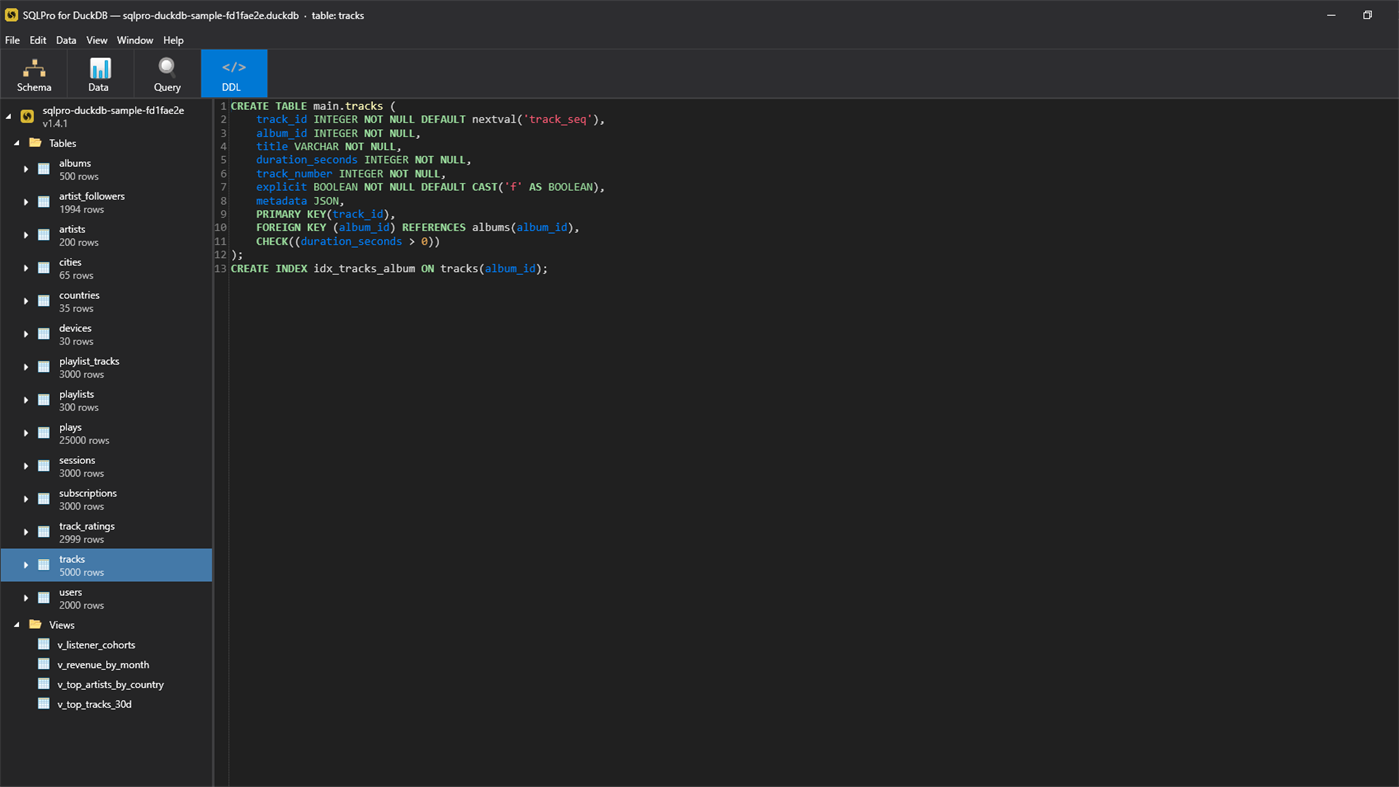Select the sessions table row
Image resolution: width=1399 pixels, height=787 pixels.
point(106,466)
